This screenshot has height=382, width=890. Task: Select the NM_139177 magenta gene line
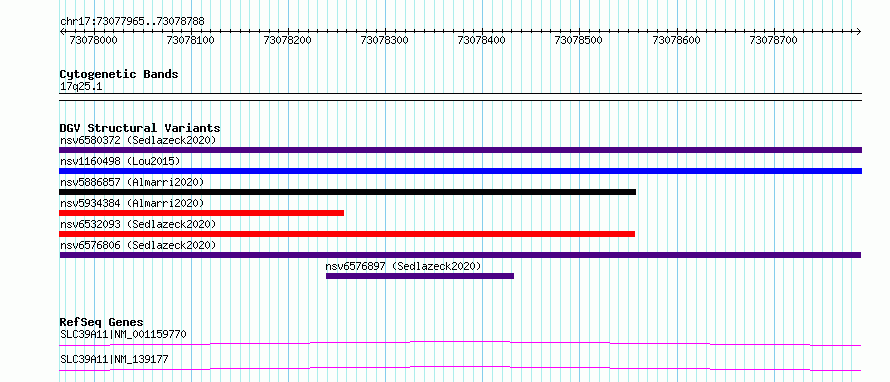pyautogui.click(x=460, y=368)
